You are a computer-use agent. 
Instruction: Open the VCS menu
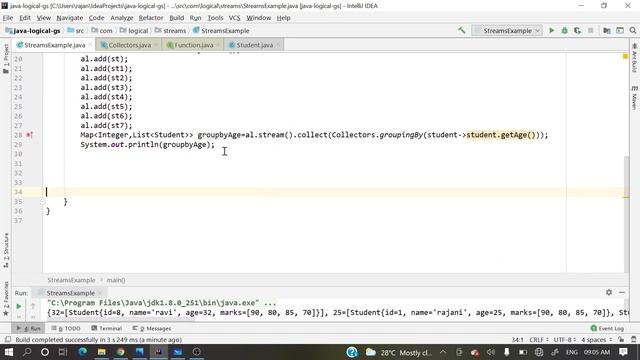tap(234, 18)
